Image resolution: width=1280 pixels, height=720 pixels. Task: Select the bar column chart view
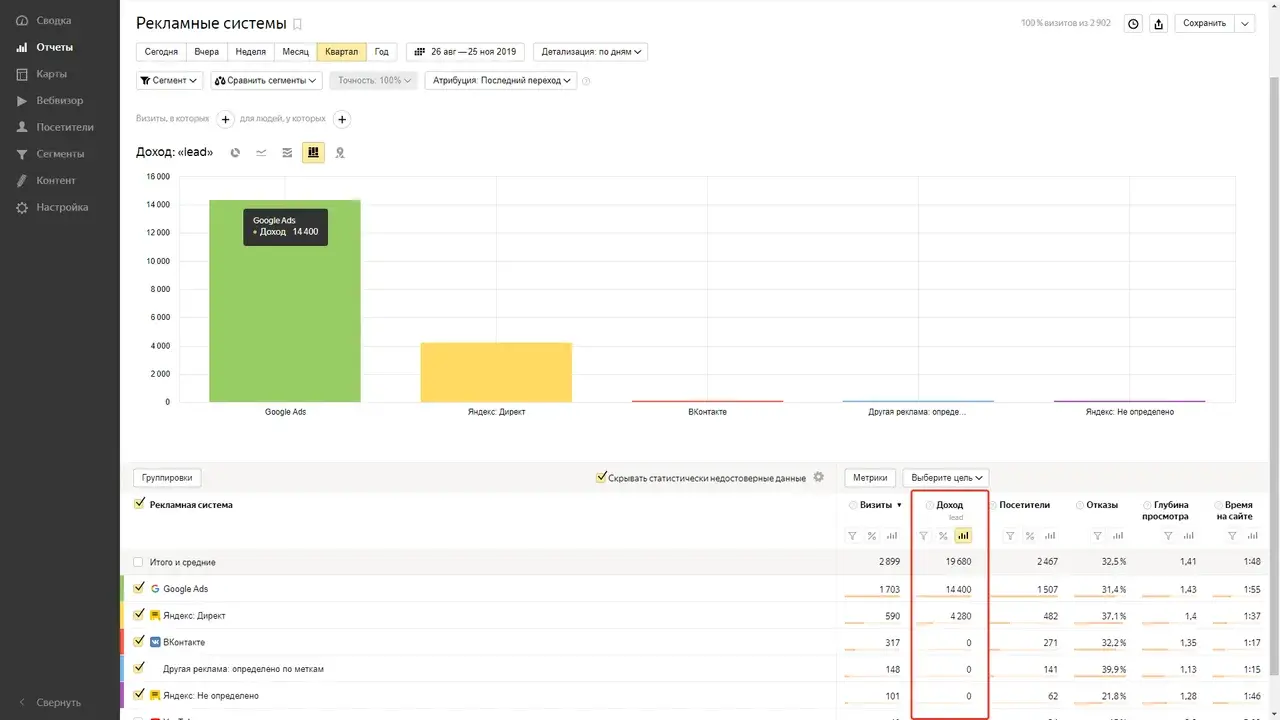coord(313,152)
